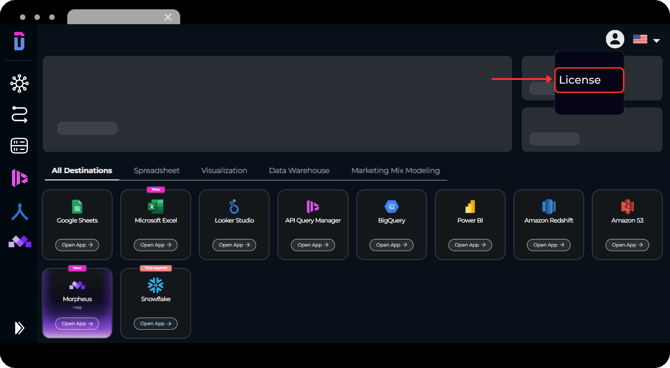Click the New badge on Morpheus card
This screenshot has height=368, width=670.
click(x=77, y=268)
